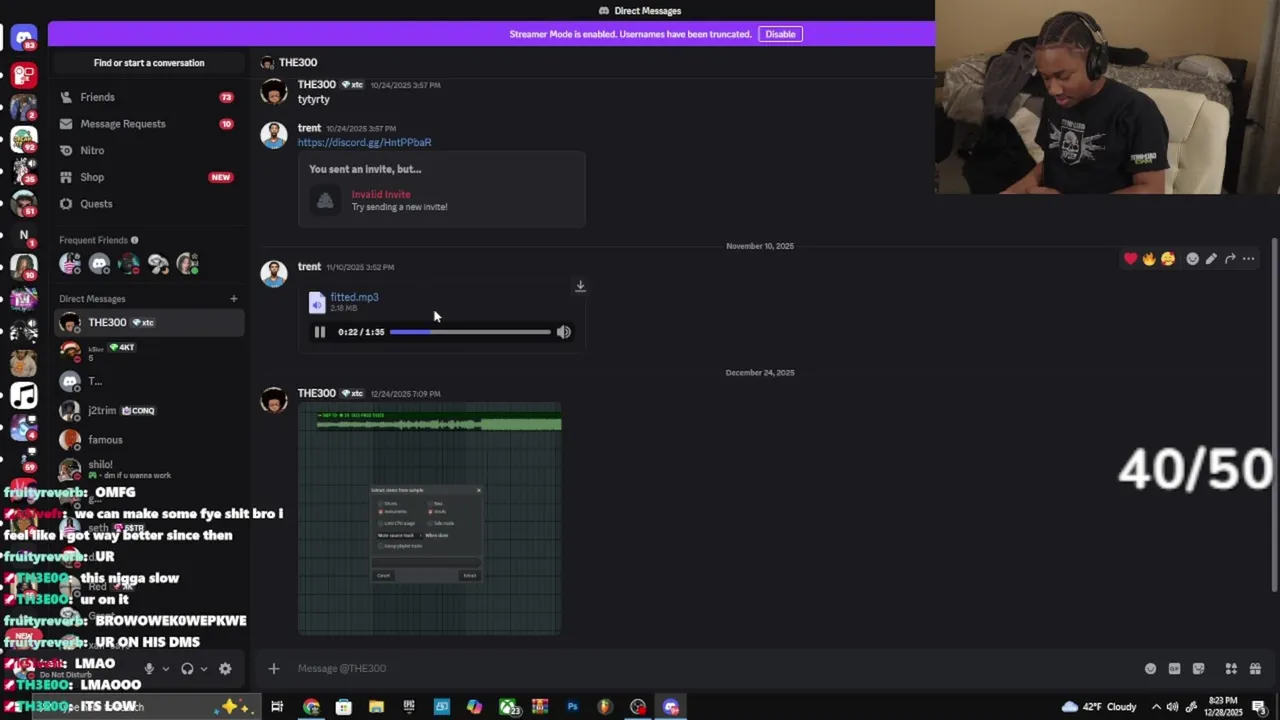Download fitted.mp3 using the download icon
Screen dimensions: 1280x720
click(580, 287)
